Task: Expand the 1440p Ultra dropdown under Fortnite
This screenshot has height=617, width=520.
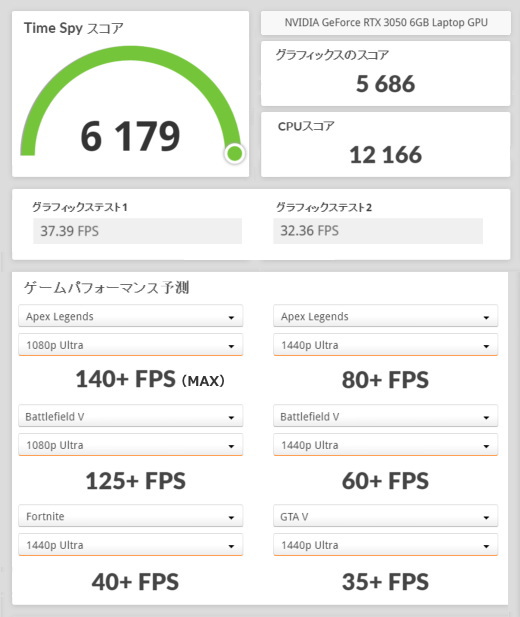Action: coord(131,545)
